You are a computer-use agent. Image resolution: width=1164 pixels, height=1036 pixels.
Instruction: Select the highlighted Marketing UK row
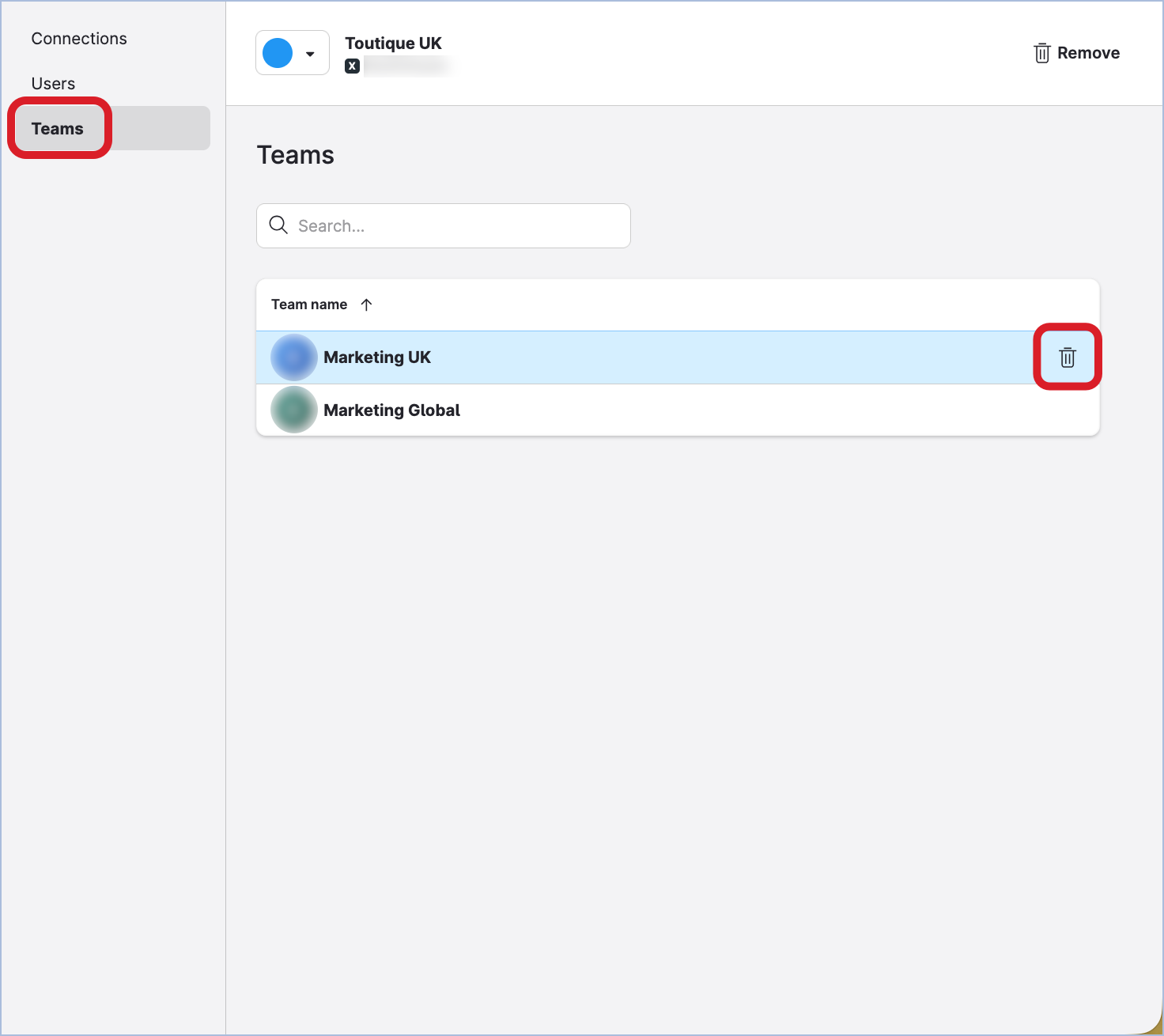click(x=554, y=357)
